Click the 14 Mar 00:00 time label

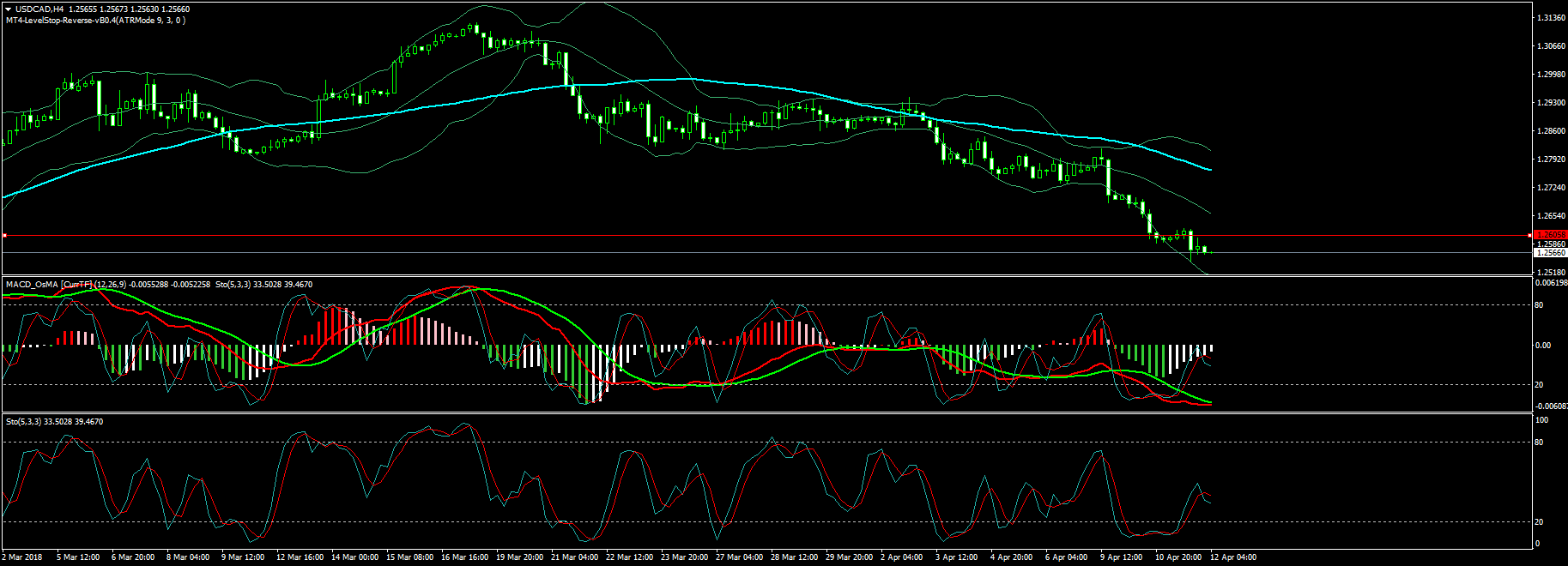(x=355, y=557)
